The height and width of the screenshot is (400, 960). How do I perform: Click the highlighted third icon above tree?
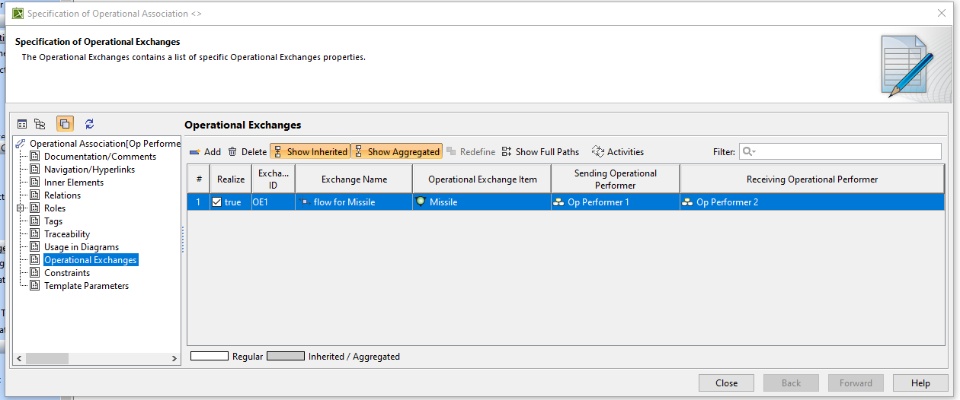point(64,124)
